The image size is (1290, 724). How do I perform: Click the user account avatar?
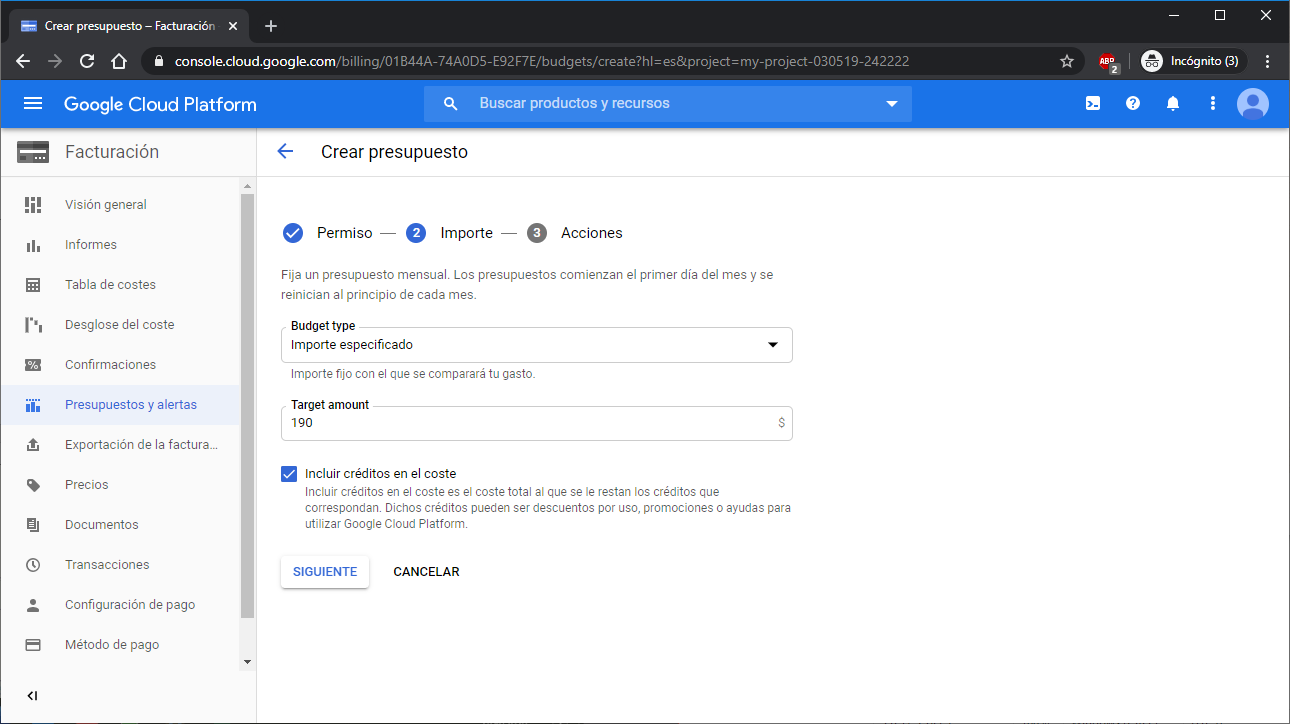[x=1252, y=103]
